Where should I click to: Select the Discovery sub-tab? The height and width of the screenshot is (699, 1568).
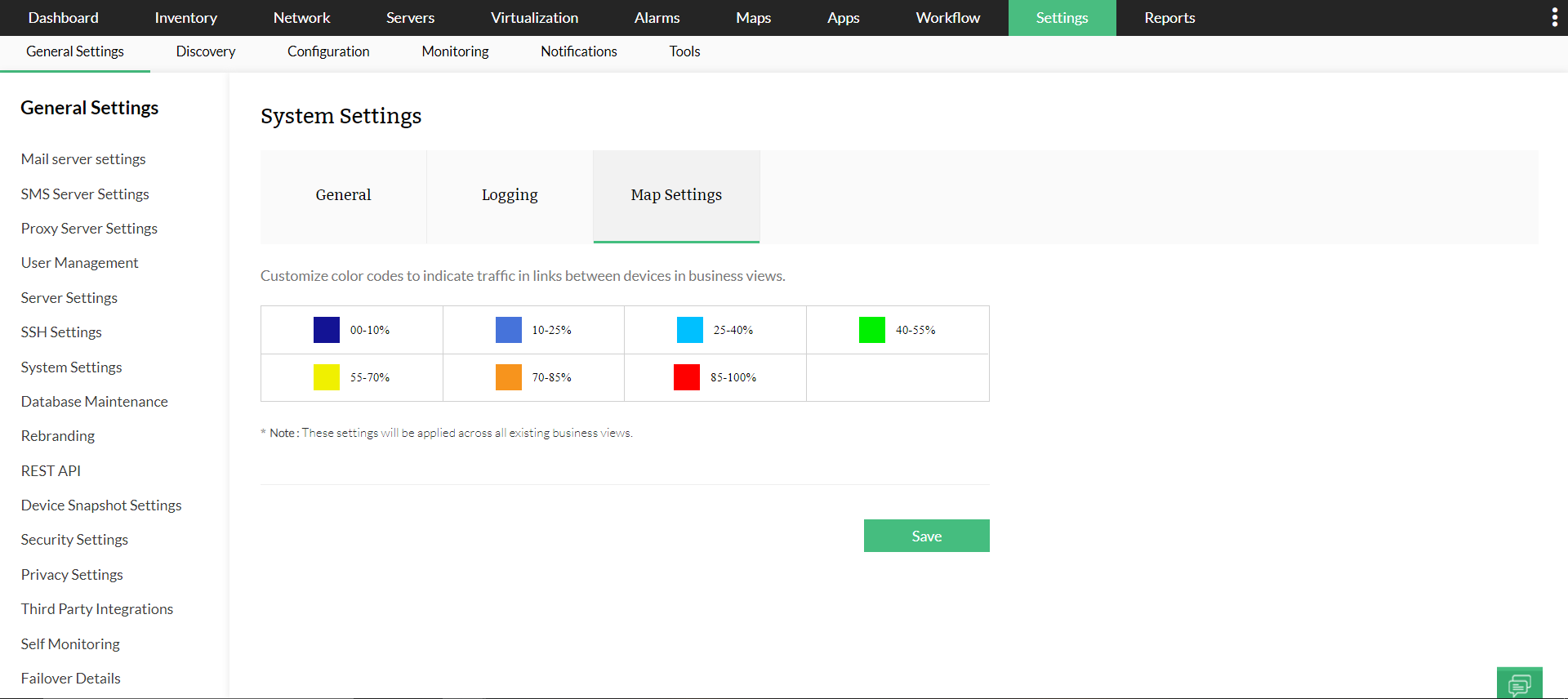click(x=206, y=51)
